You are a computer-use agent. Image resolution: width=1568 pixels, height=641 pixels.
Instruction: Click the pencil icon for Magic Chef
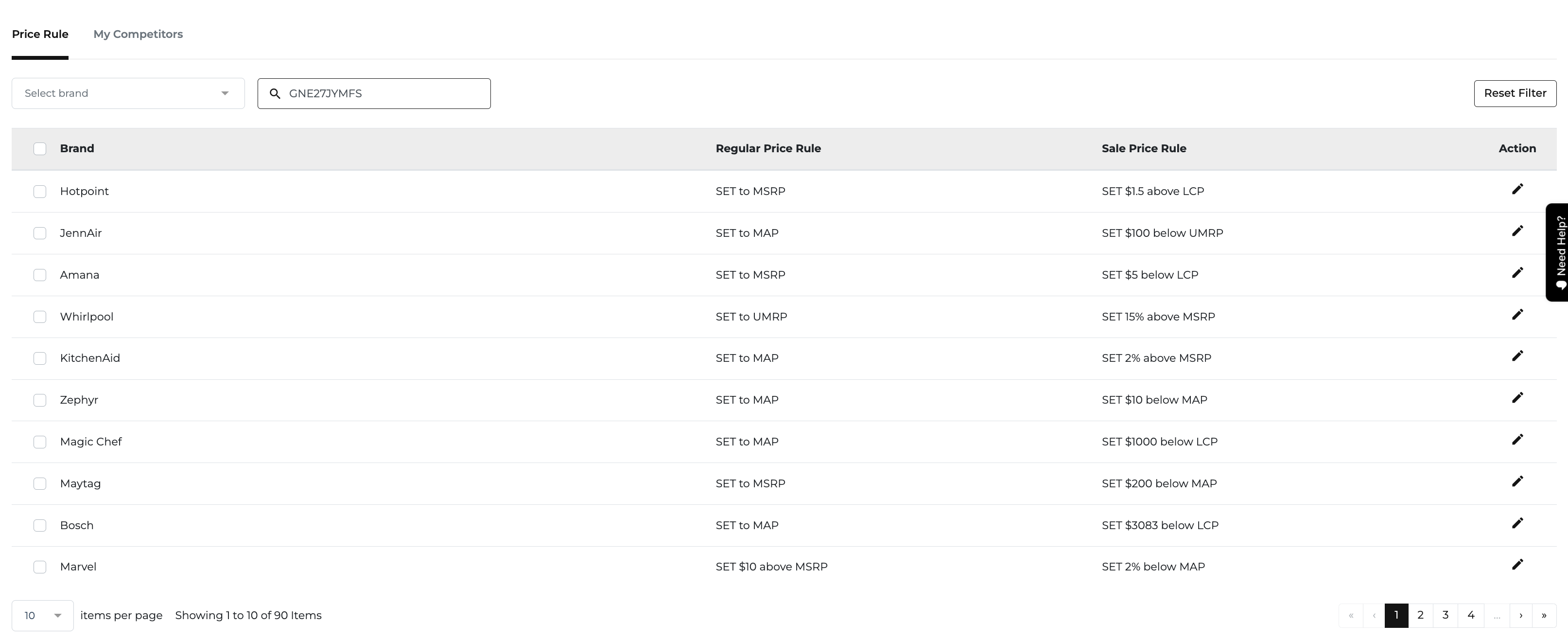[1517, 440]
